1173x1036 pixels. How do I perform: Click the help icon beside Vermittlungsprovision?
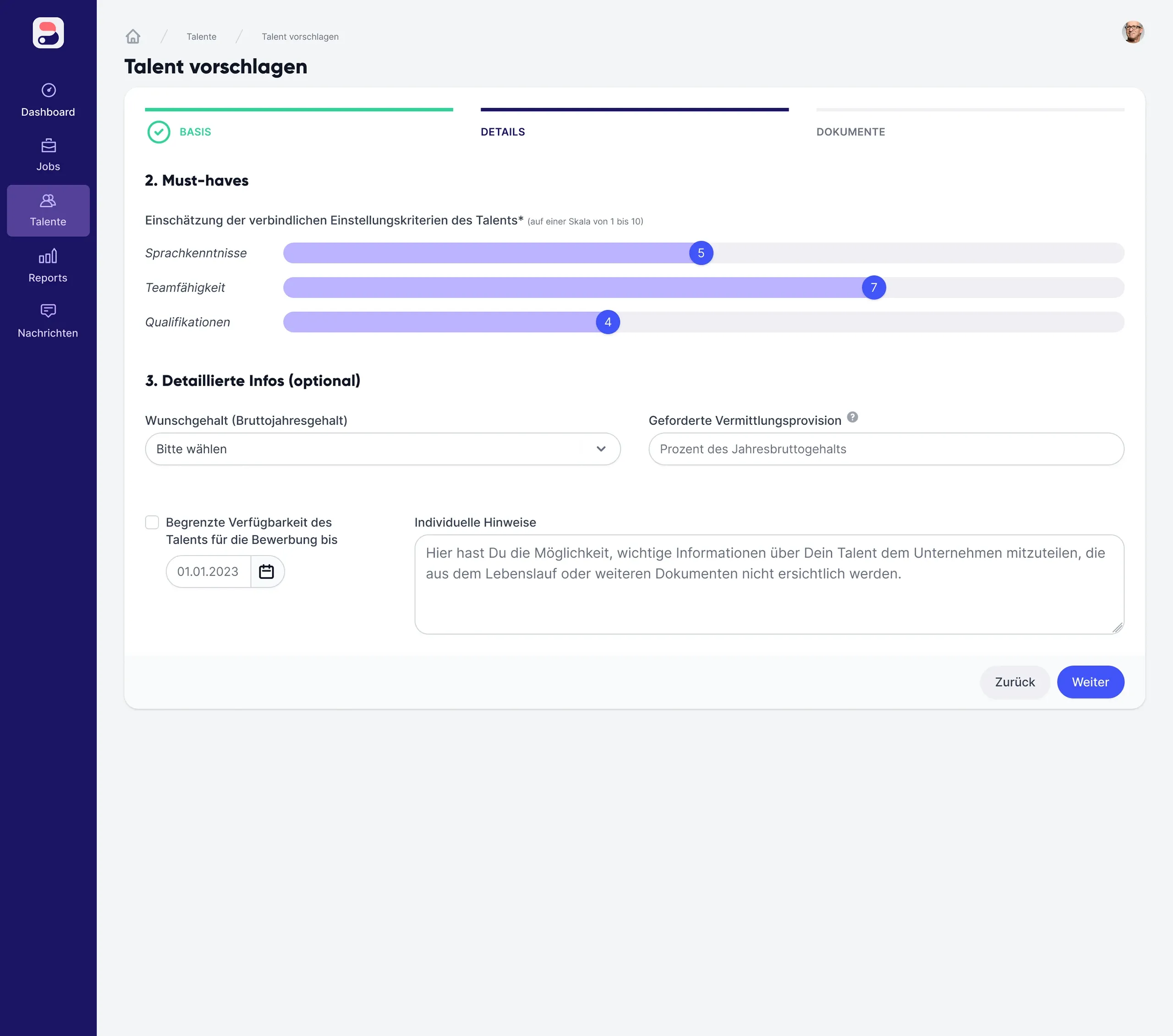pos(852,417)
